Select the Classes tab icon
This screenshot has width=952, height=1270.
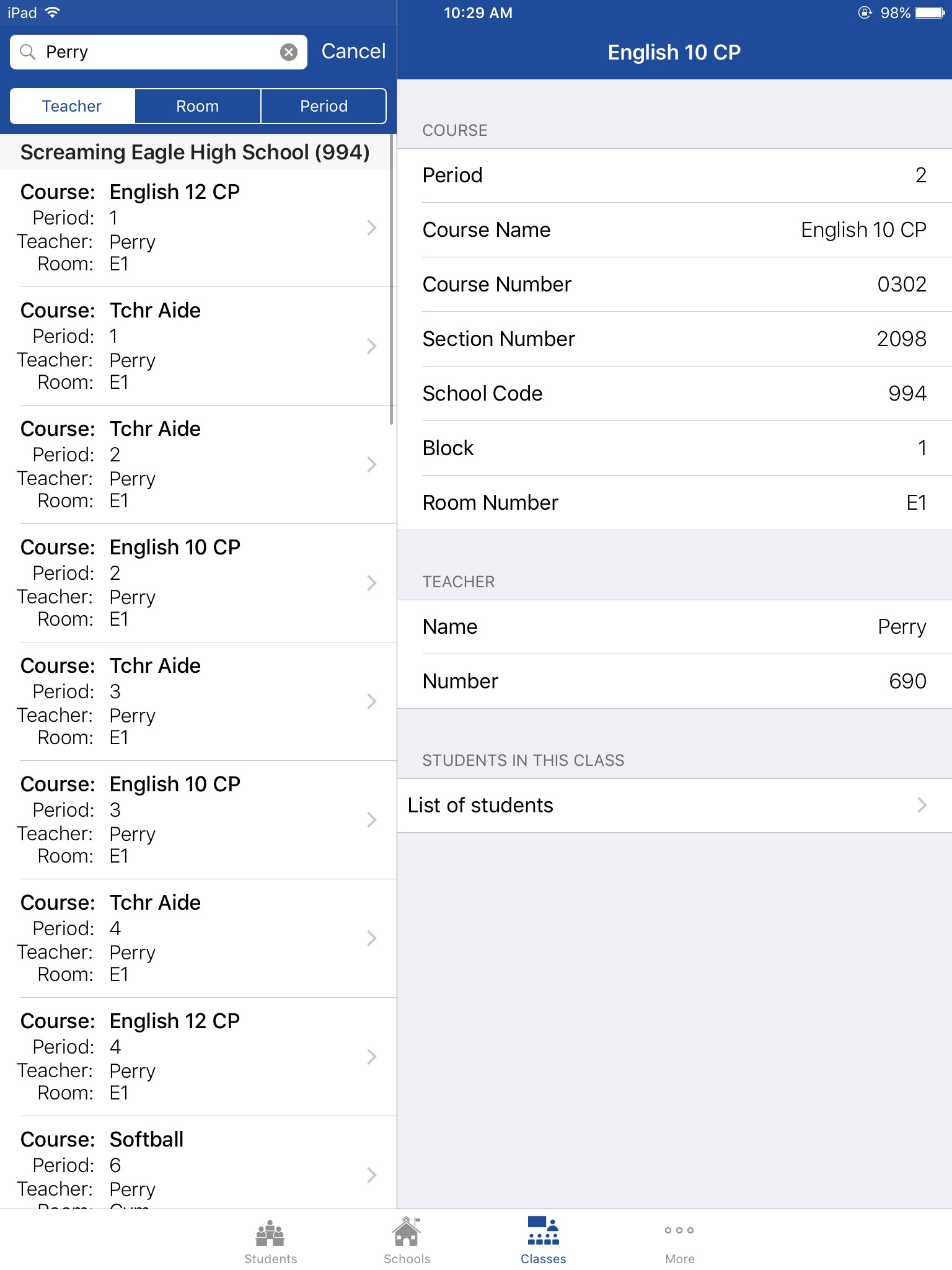(x=543, y=1233)
